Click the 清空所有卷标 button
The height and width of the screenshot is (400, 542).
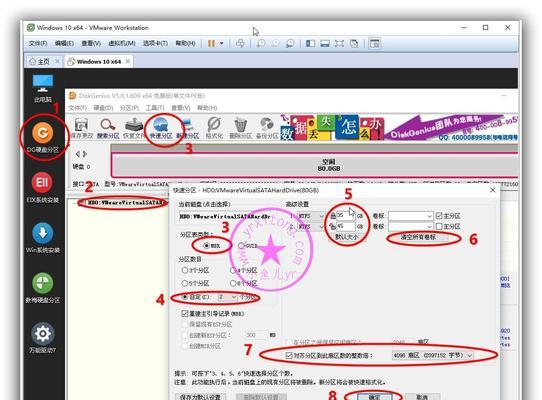point(418,237)
